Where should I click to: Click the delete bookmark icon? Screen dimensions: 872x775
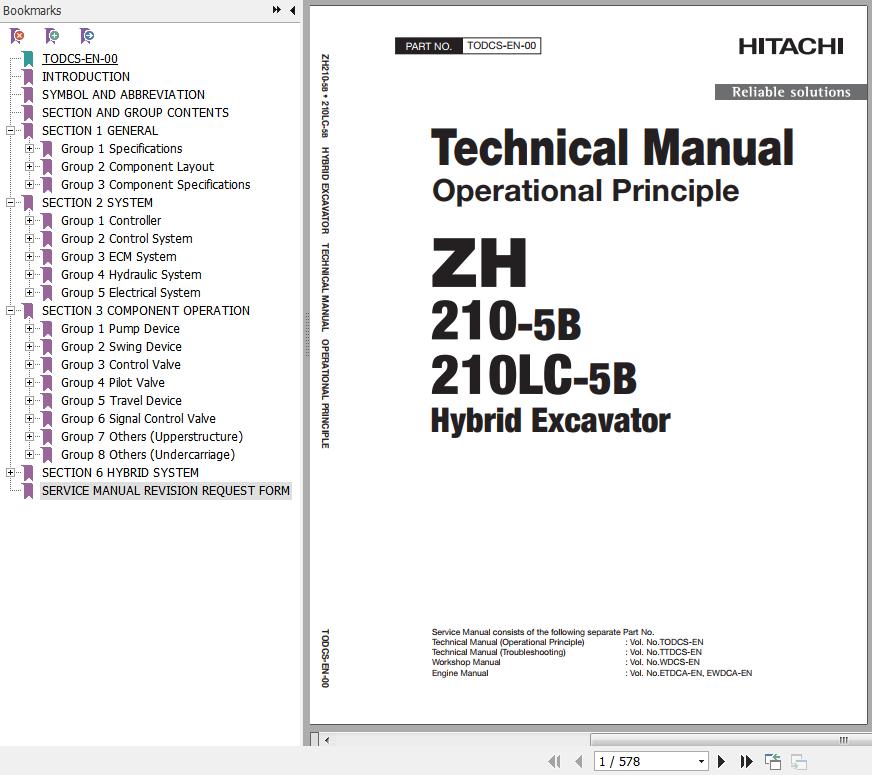[17, 36]
